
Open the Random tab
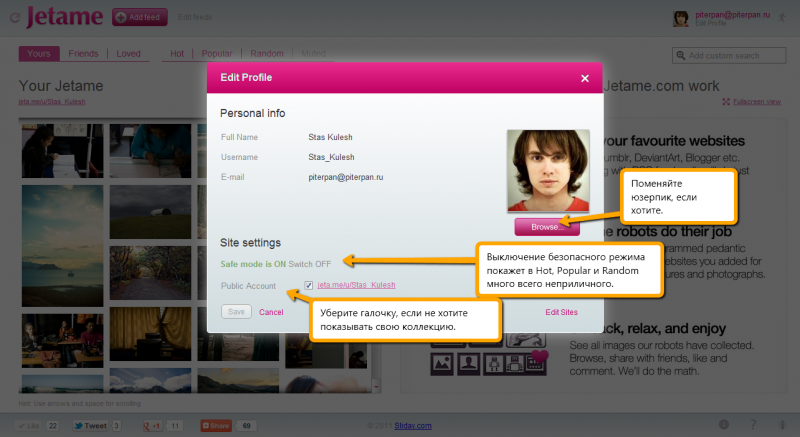point(267,54)
